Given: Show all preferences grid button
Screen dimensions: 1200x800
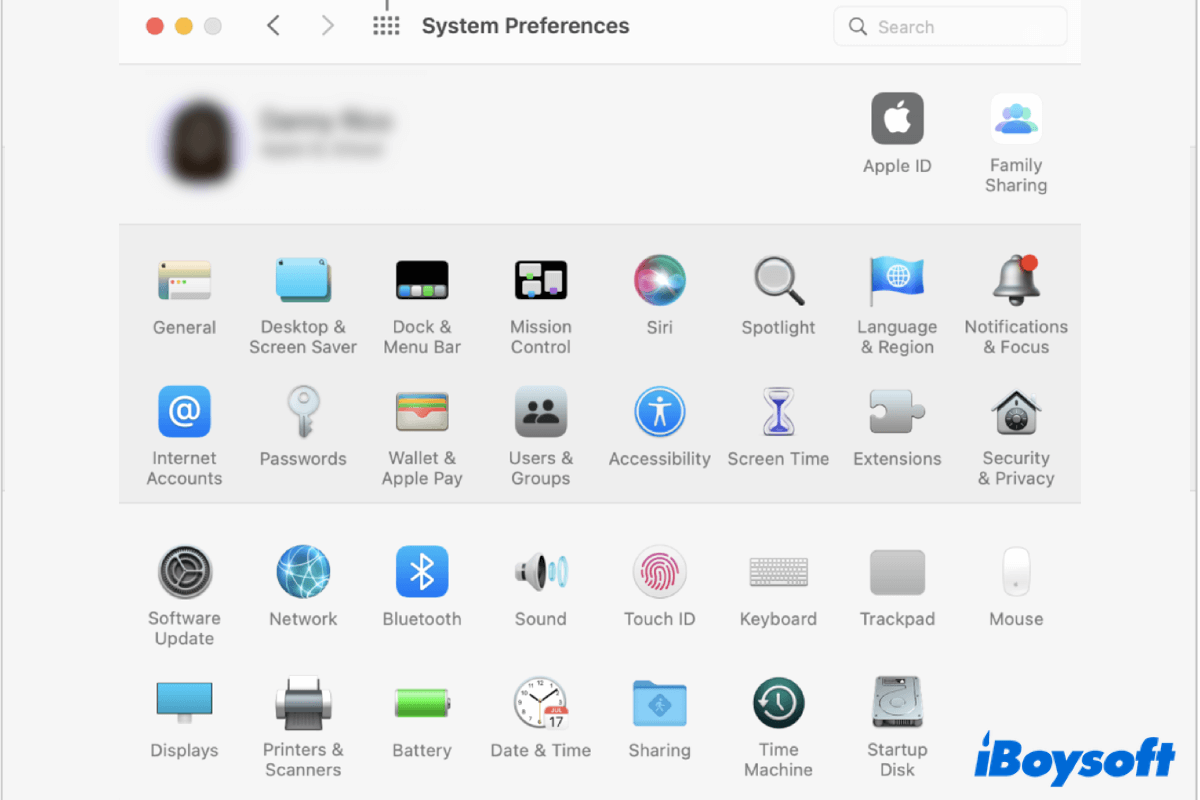Looking at the screenshot, I should pos(386,26).
